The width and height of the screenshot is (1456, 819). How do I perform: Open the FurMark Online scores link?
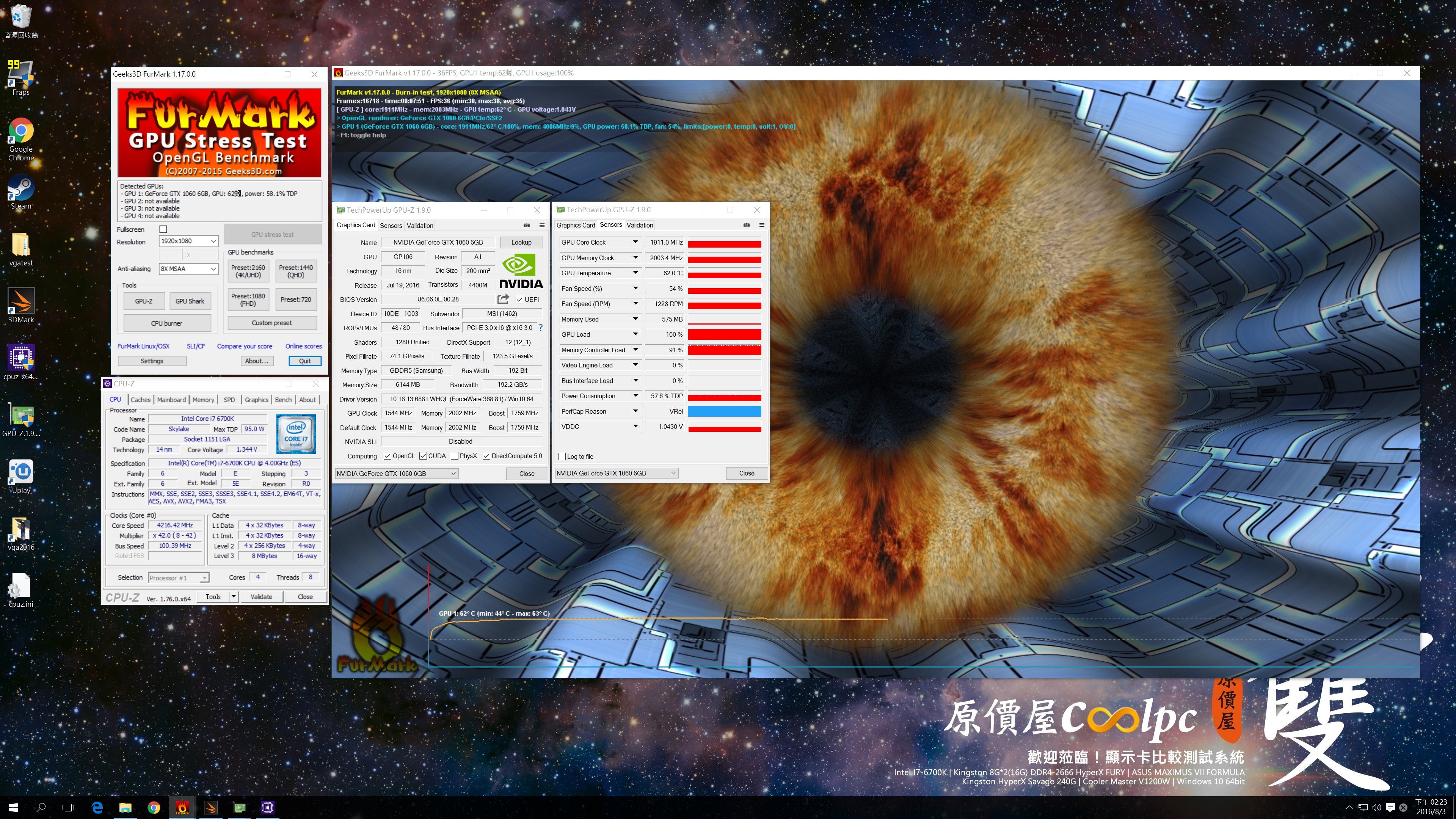coord(303,346)
